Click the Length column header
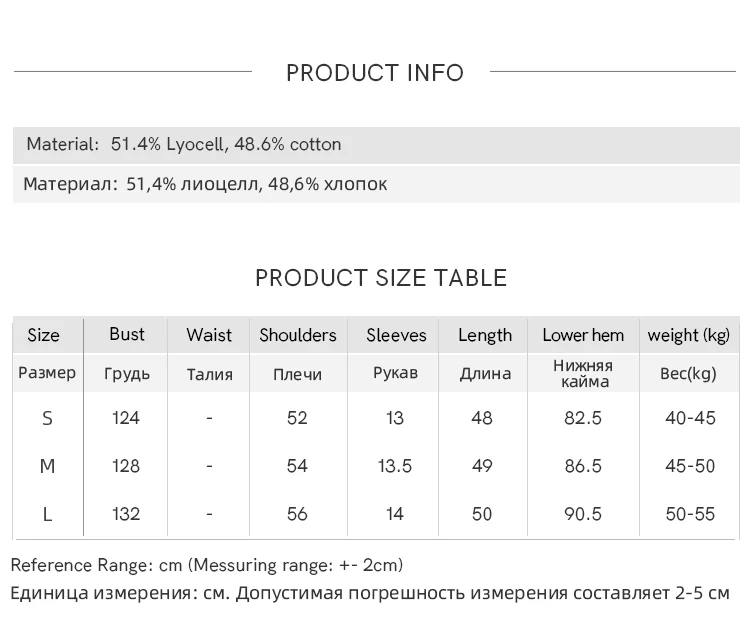Viewport: 750px width, 630px height. pos(485,335)
